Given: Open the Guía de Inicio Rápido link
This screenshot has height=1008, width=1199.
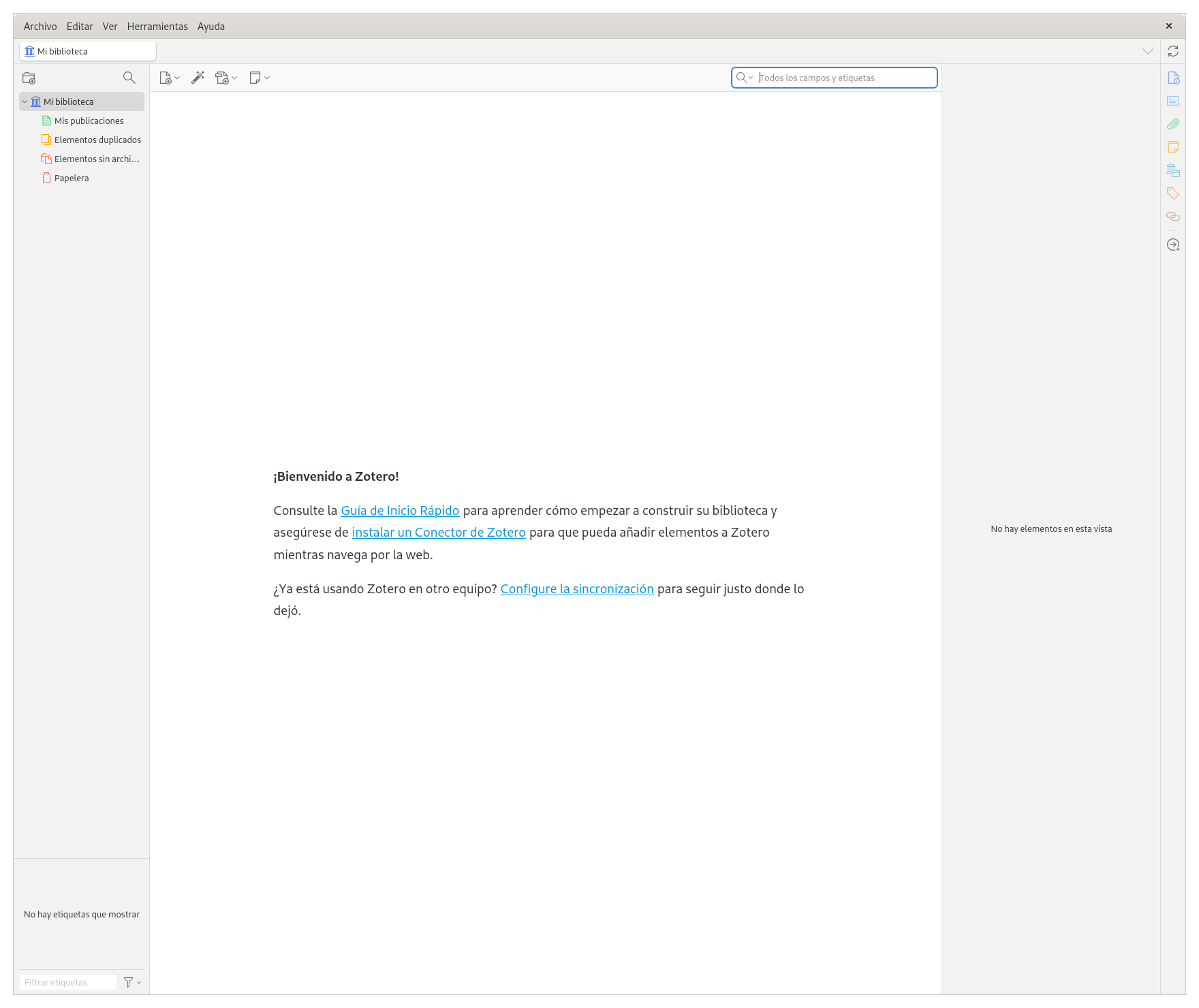Looking at the screenshot, I should [400, 511].
